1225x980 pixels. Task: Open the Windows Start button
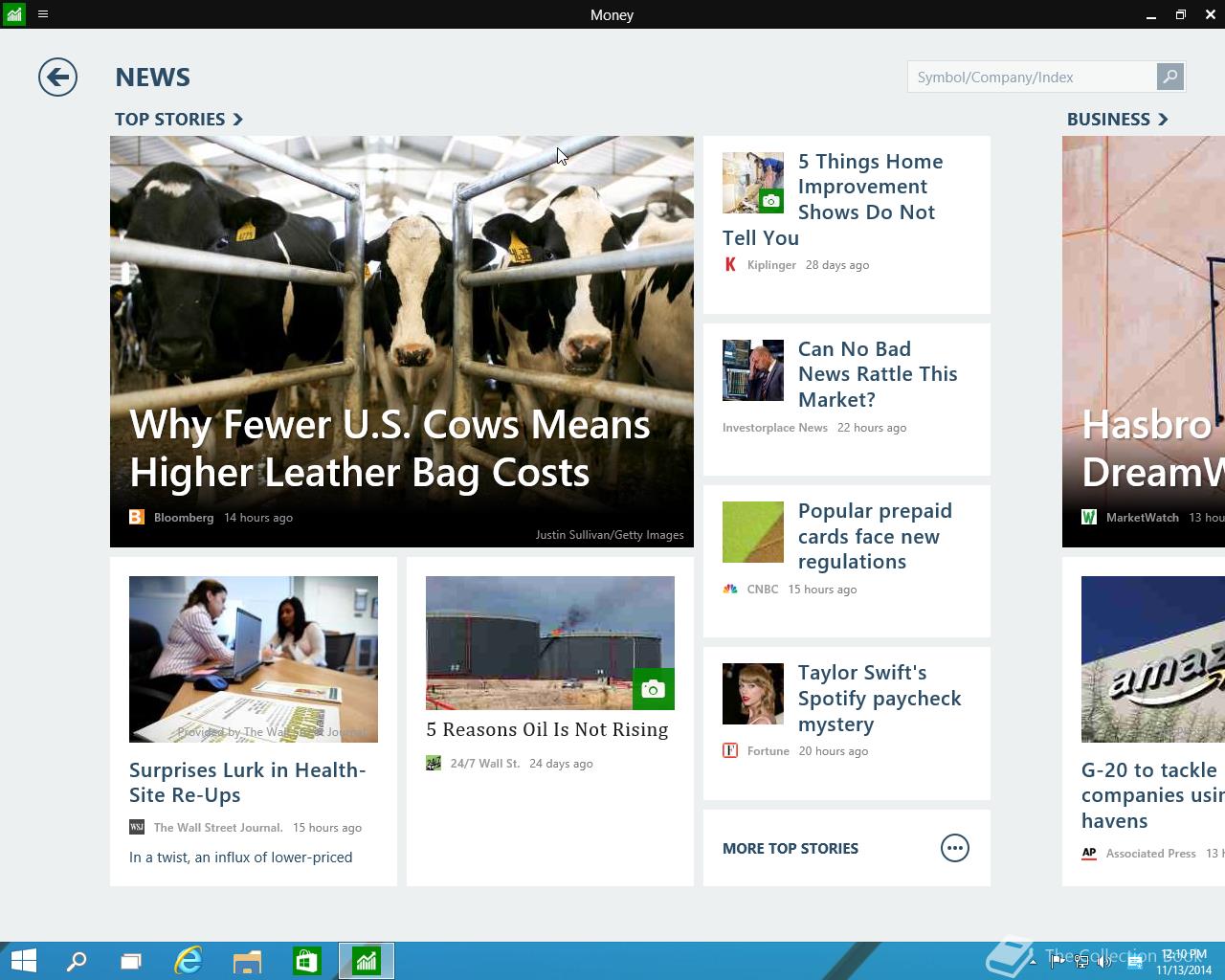click(x=23, y=961)
